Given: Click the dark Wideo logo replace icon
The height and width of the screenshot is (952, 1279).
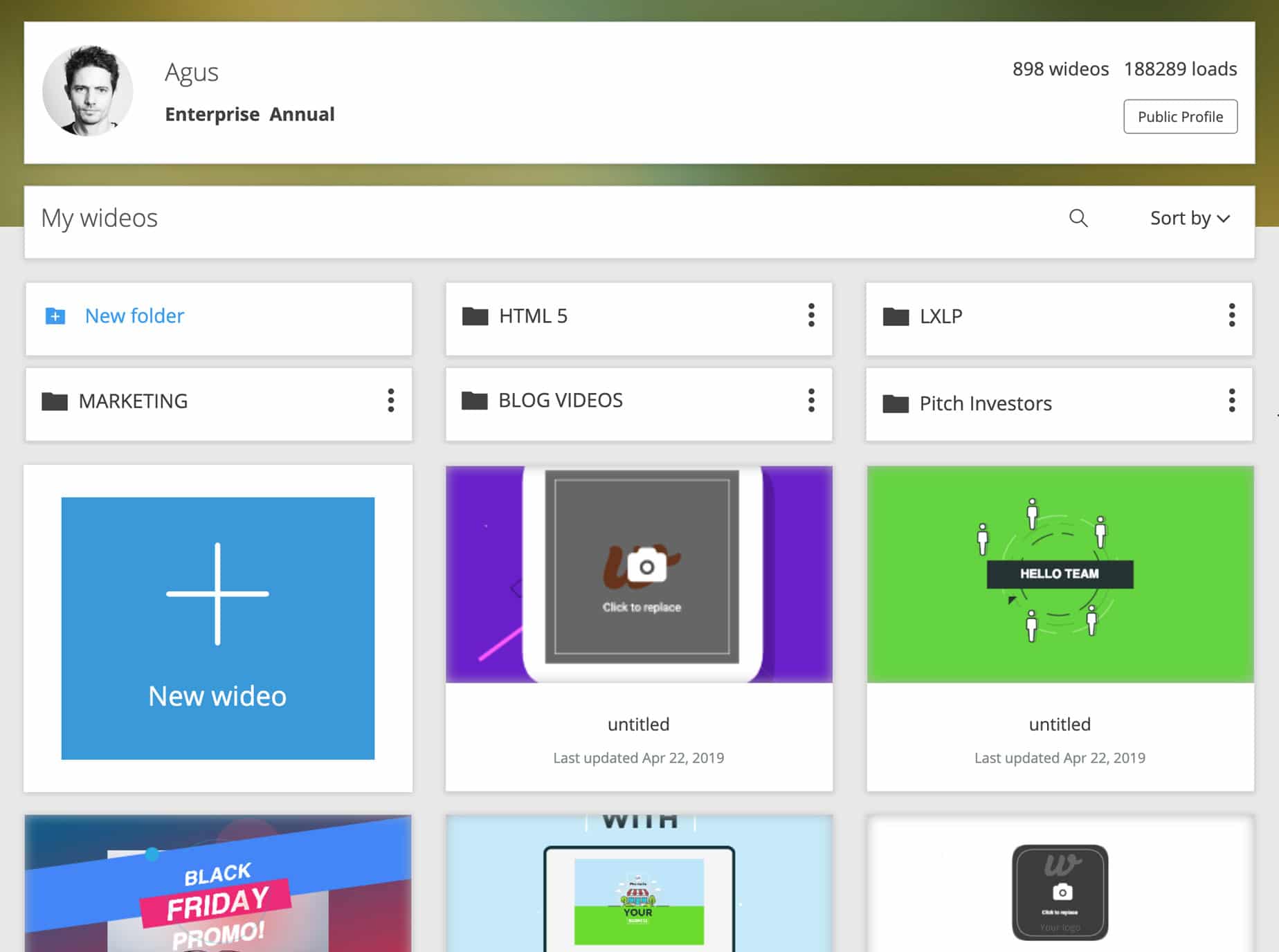Looking at the screenshot, I should 1059,891.
